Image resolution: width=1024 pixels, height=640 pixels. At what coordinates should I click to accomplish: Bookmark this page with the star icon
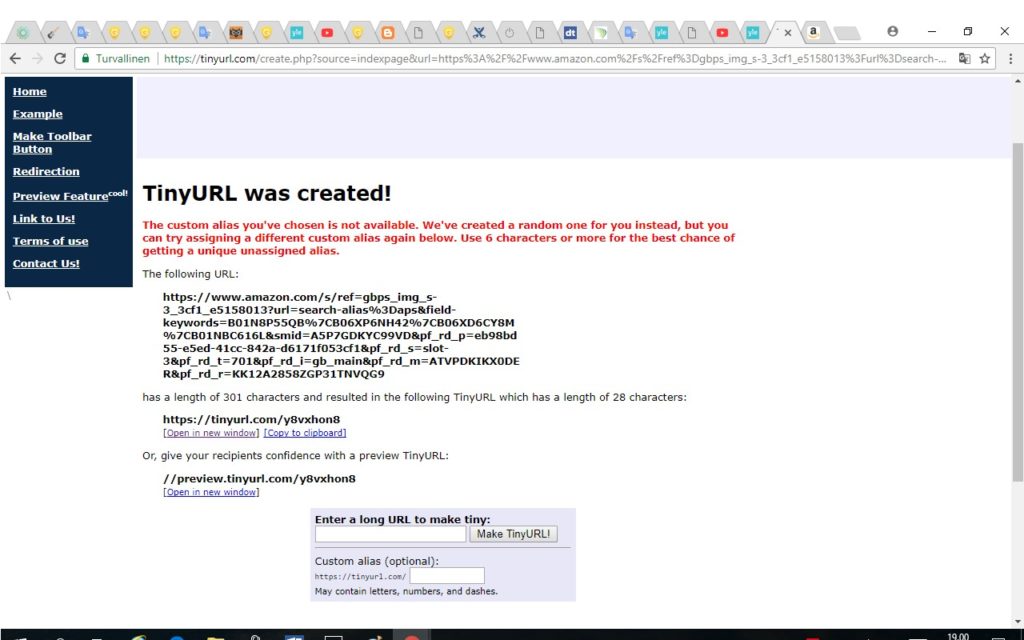point(985,59)
